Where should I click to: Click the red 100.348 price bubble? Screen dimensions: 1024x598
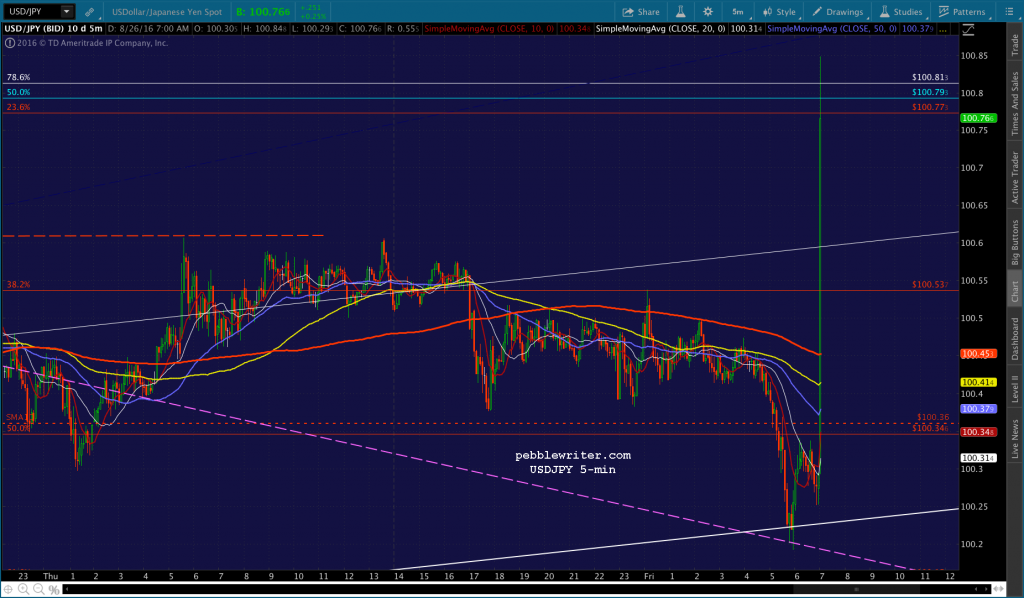point(978,432)
